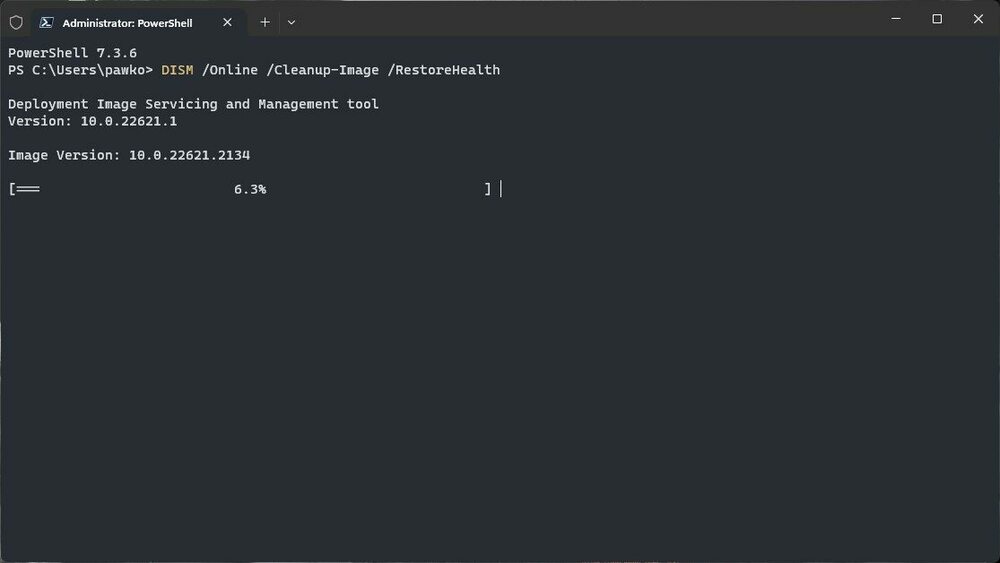Screen dimensions: 1000x563
Task: Close the Administrator: PowerShell tab
Action: tap(227, 22)
